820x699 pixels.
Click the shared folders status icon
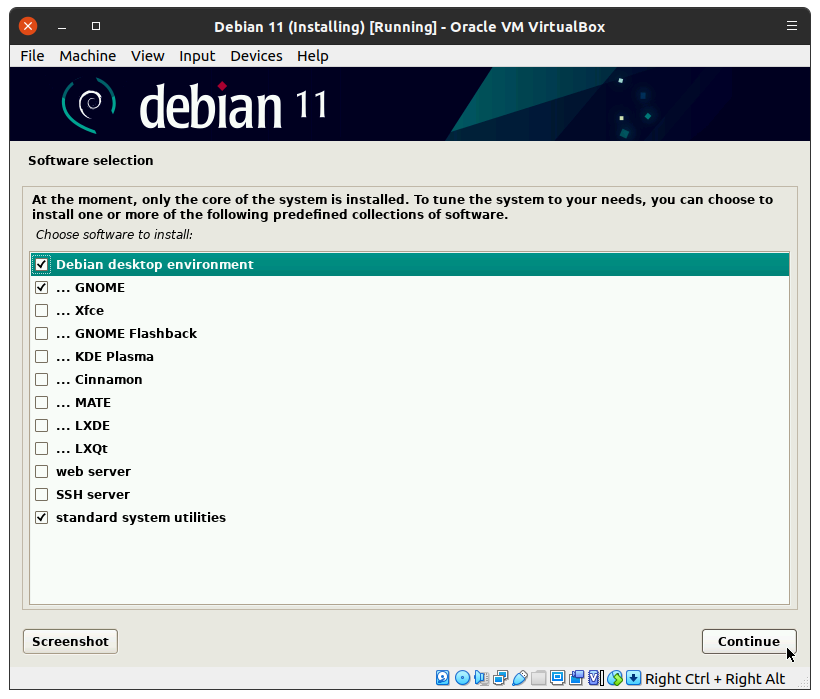(539, 678)
